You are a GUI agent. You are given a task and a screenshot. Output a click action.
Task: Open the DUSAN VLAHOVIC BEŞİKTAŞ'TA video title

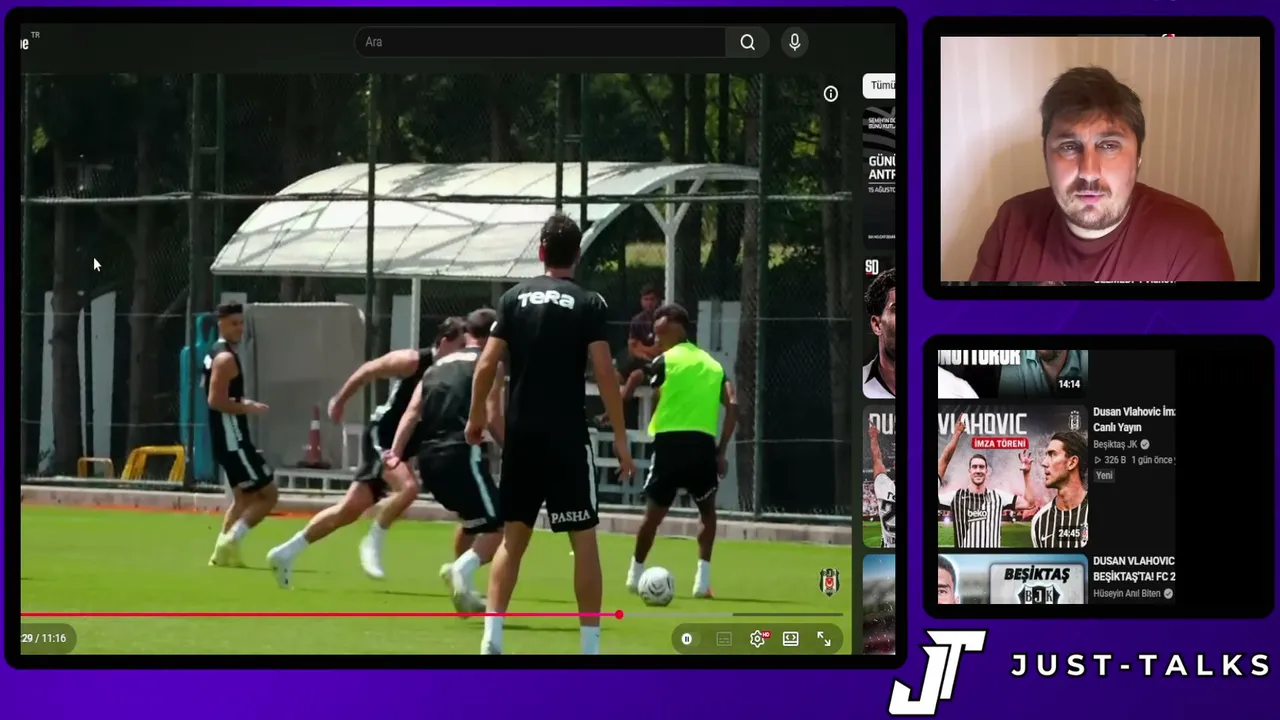click(x=1134, y=569)
